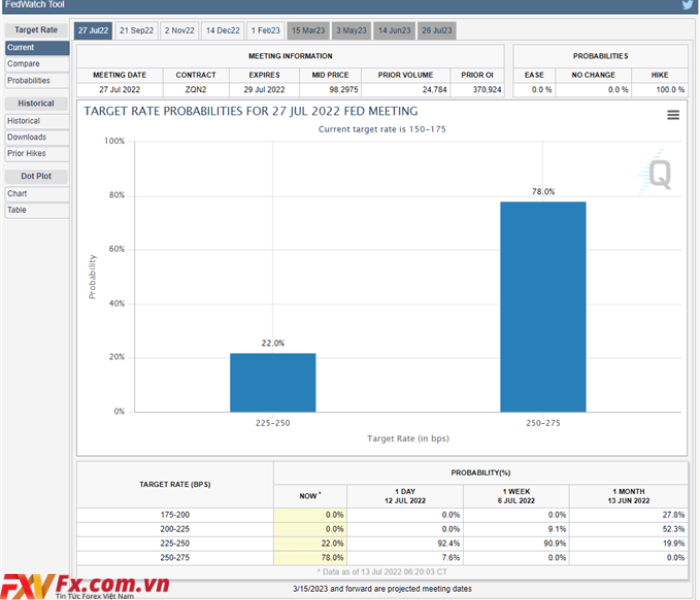Click the 1 WEEK 6 JUL 2022 header

pyautogui.click(x=517, y=496)
